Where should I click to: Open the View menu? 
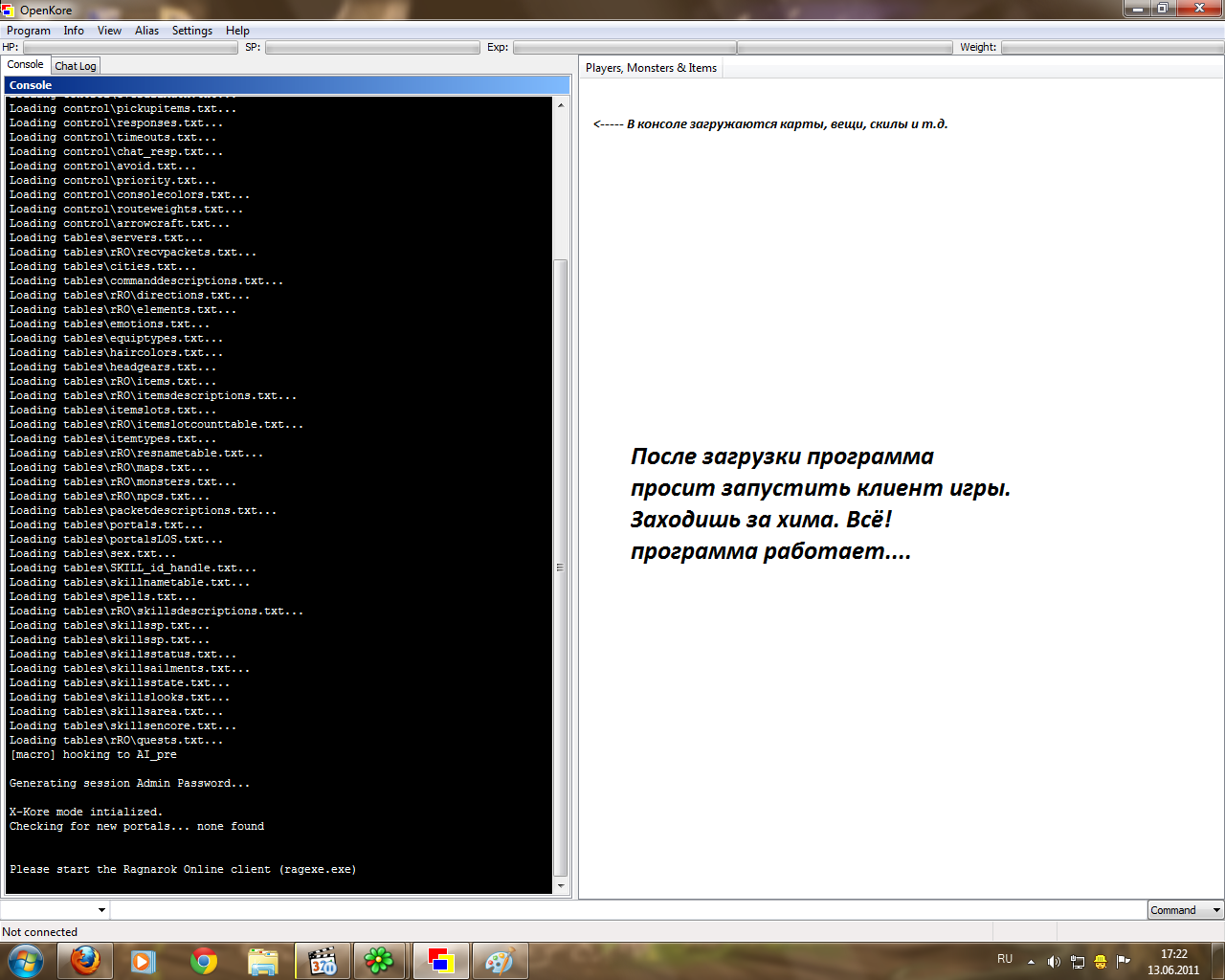(x=109, y=31)
